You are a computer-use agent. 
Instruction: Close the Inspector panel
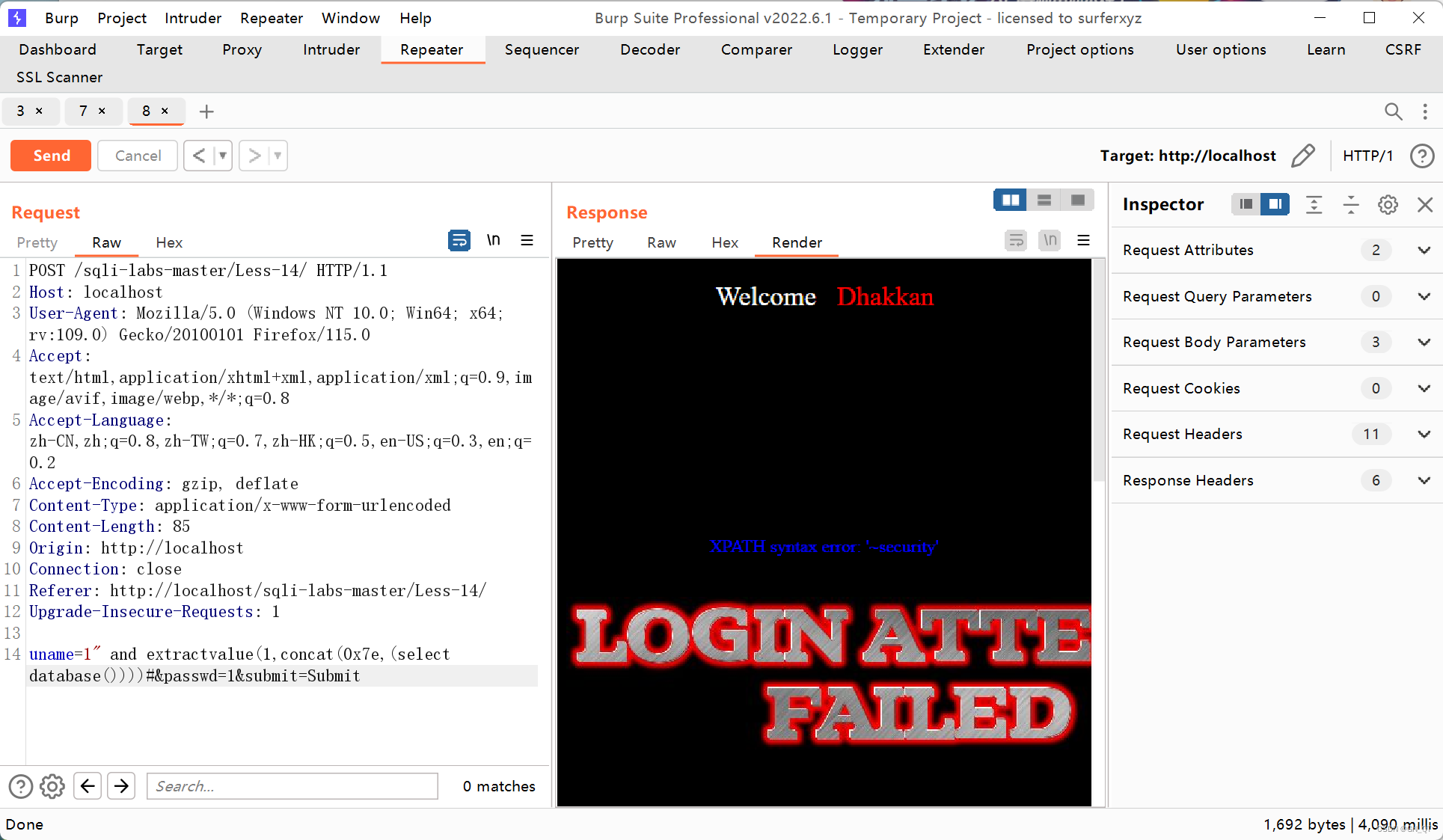pyautogui.click(x=1425, y=204)
